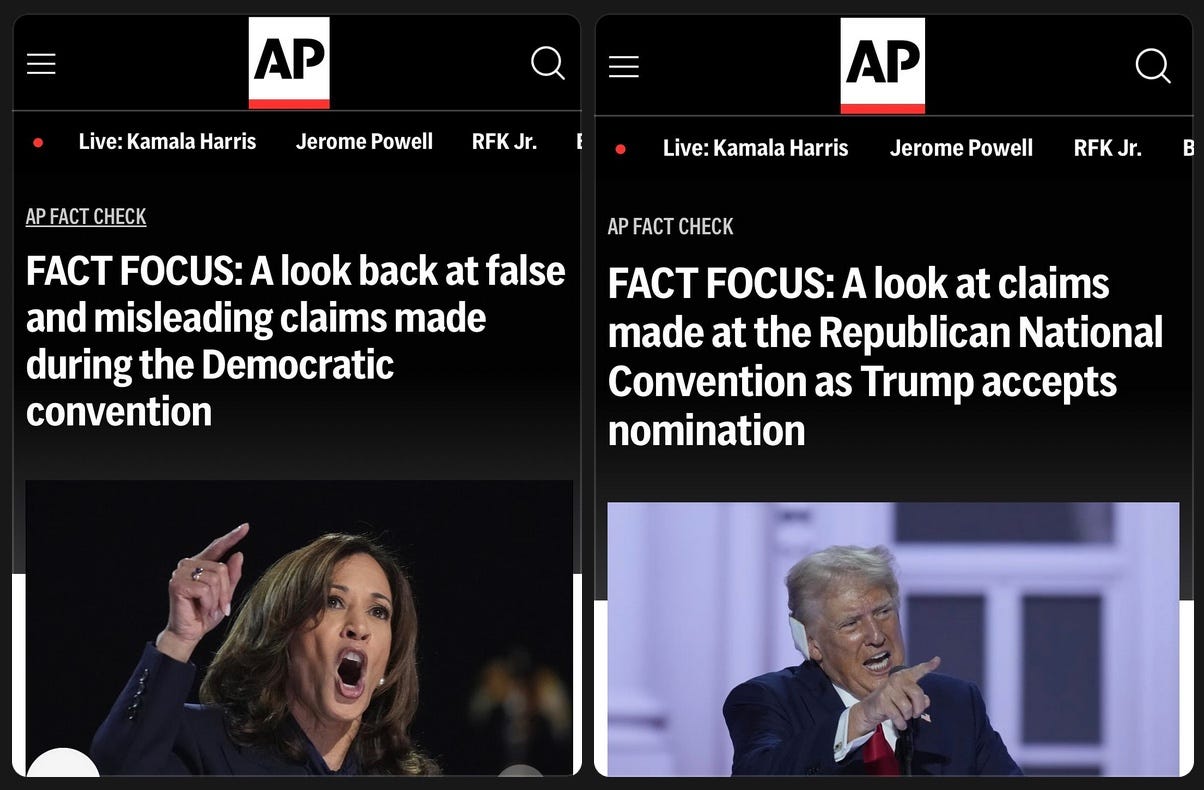Click the search magnifier in left panel
This screenshot has height=790, width=1204.
coord(548,64)
